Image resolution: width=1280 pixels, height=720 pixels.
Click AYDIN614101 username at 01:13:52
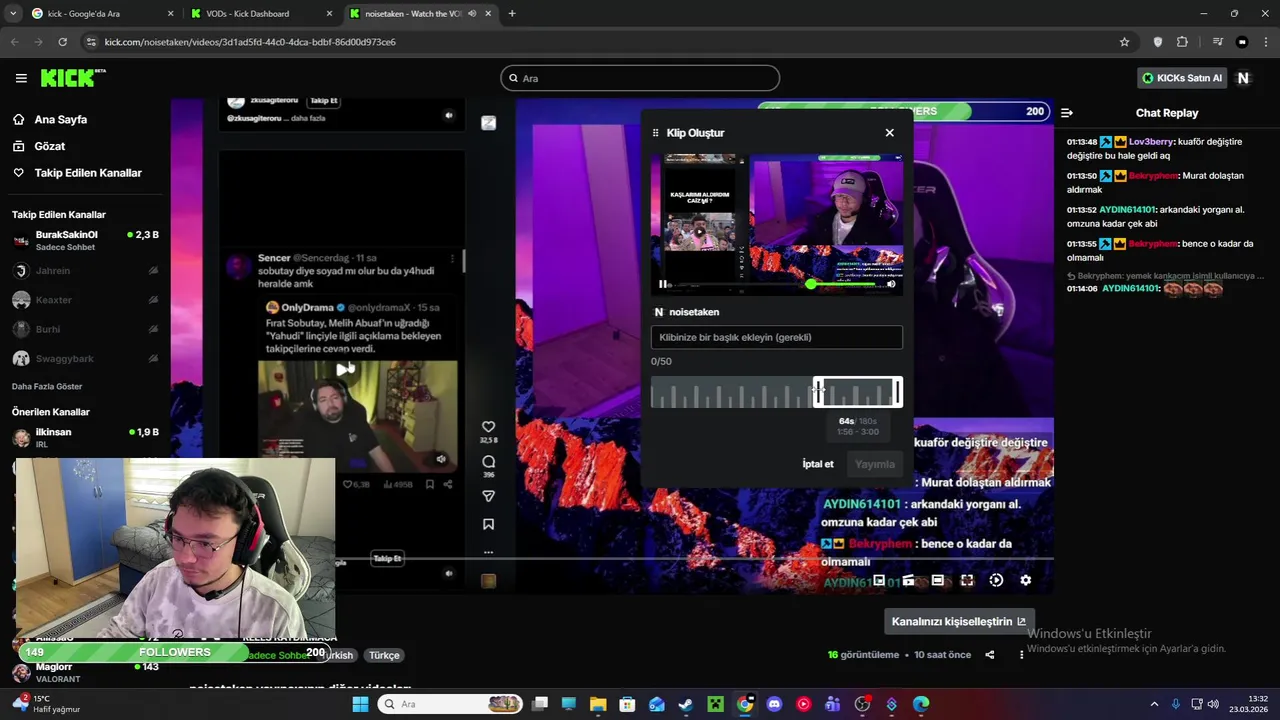point(1127,210)
